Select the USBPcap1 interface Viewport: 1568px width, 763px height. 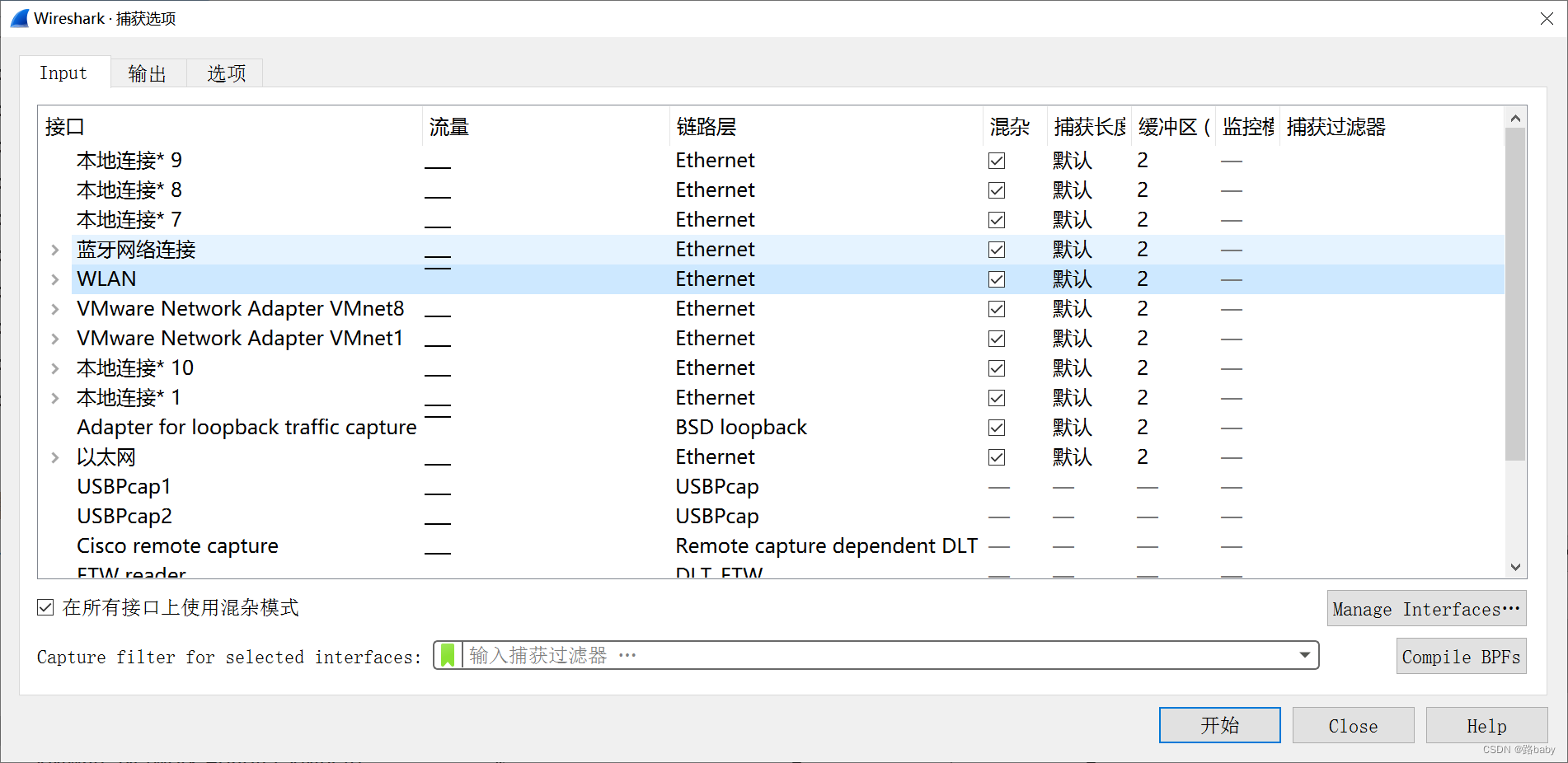point(124,487)
